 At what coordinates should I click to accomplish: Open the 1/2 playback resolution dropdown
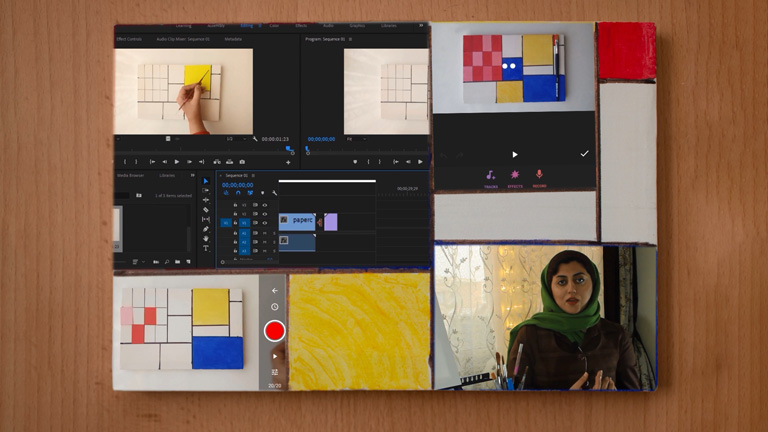point(236,139)
